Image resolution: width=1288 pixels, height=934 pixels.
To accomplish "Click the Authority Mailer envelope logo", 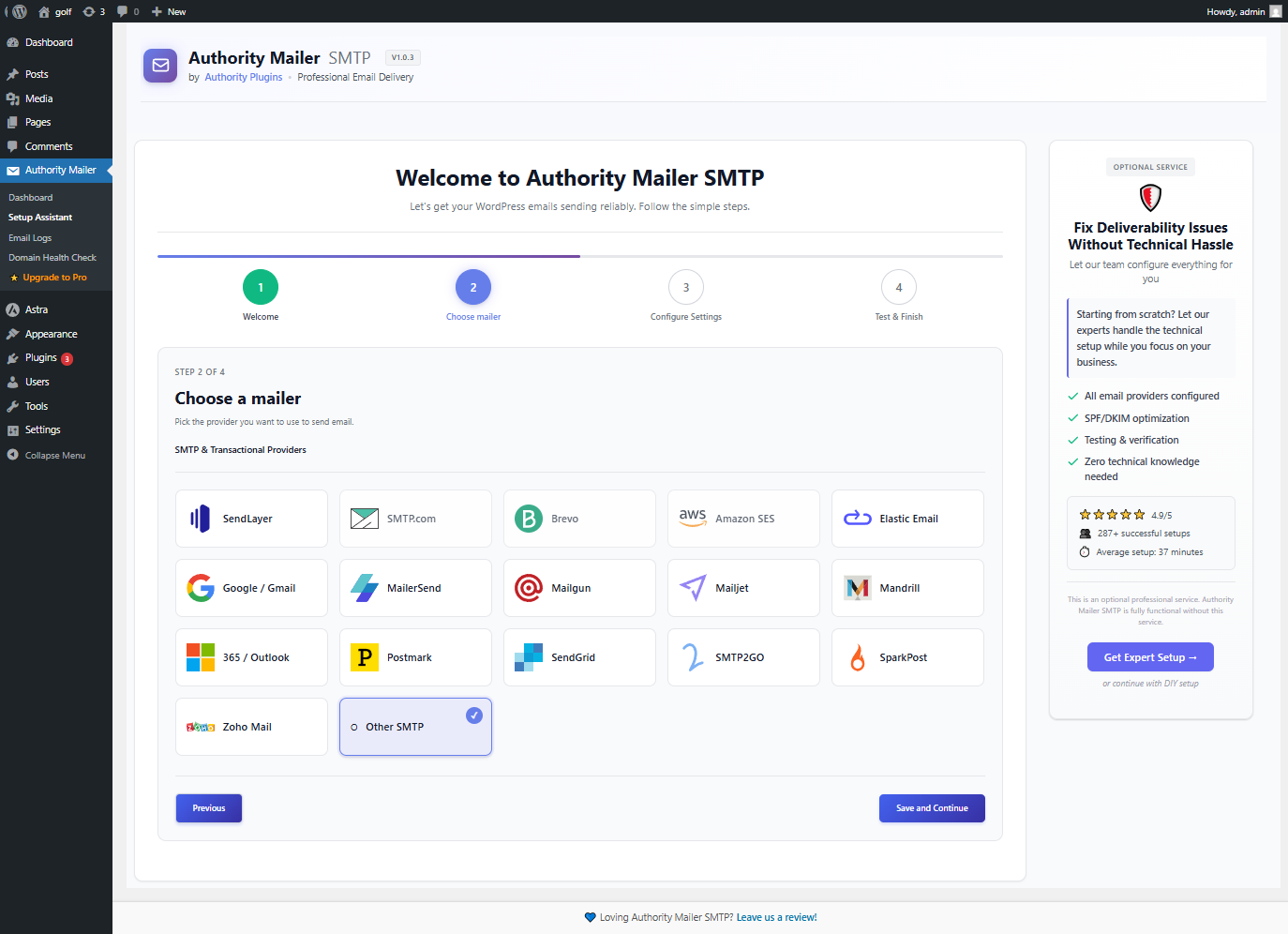I will tap(159, 66).
